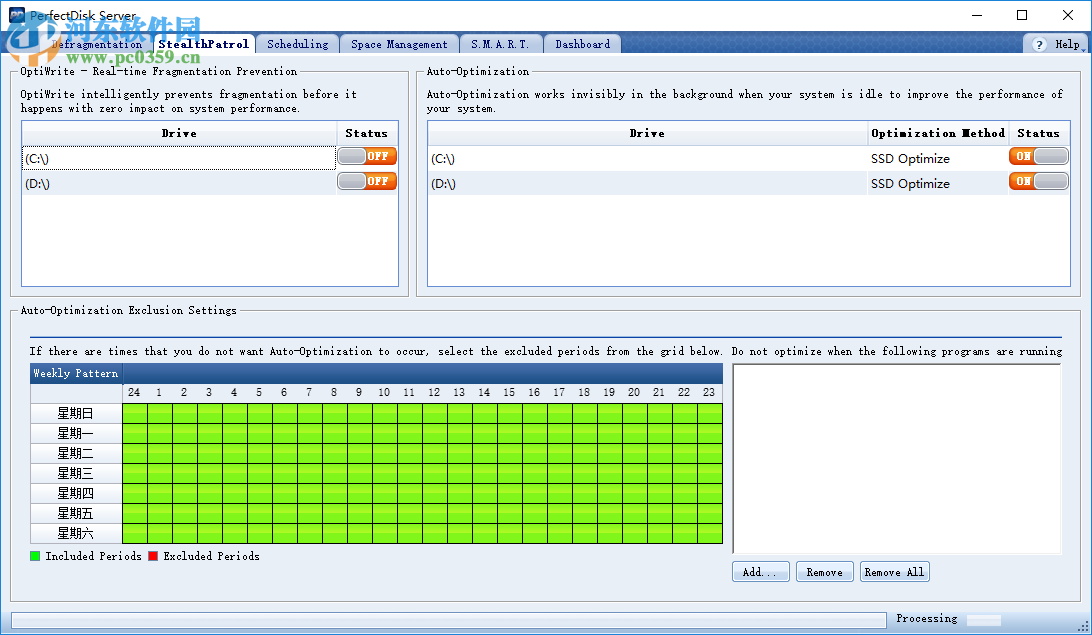View the S.M.A.R.T. tab

click(x=500, y=43)
